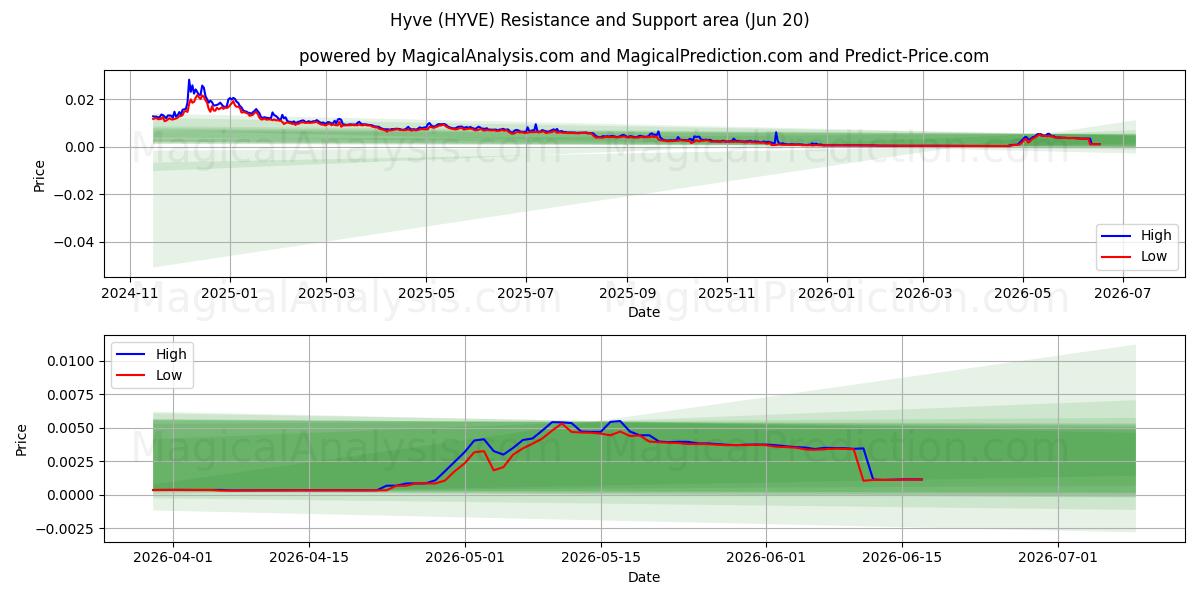Image resolution: width=1200 pixels, height=600 pixels.
Task: Click the '−0.0025' price tick on bottom chart
Action: click(x=67, y=529)
